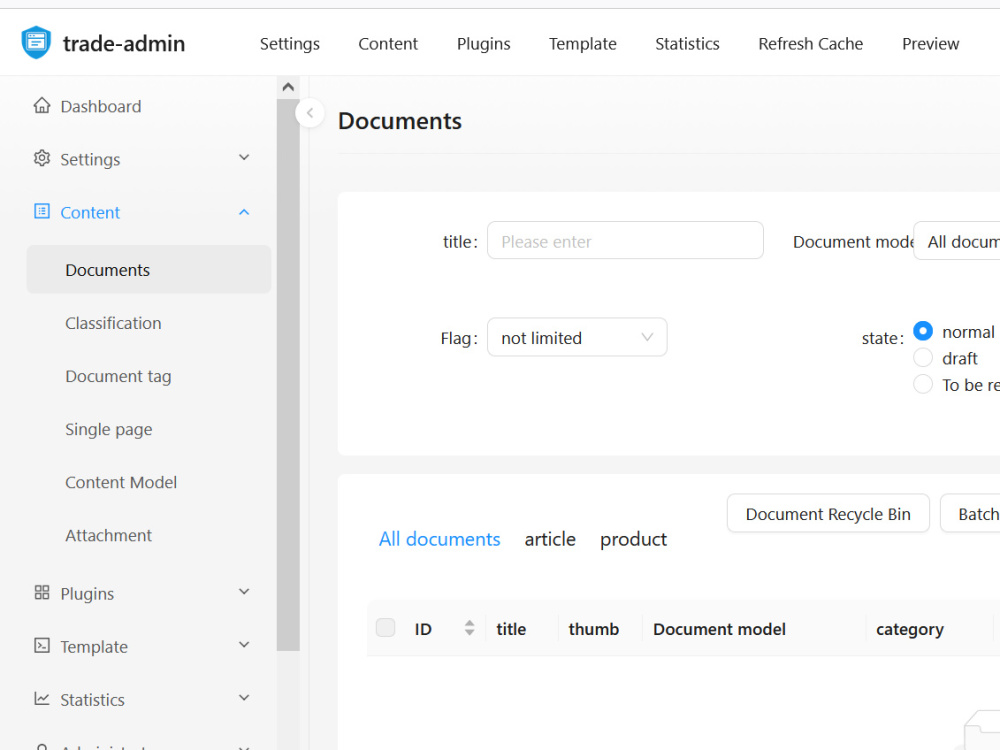Open Template in the top navigation

point(583,43)
